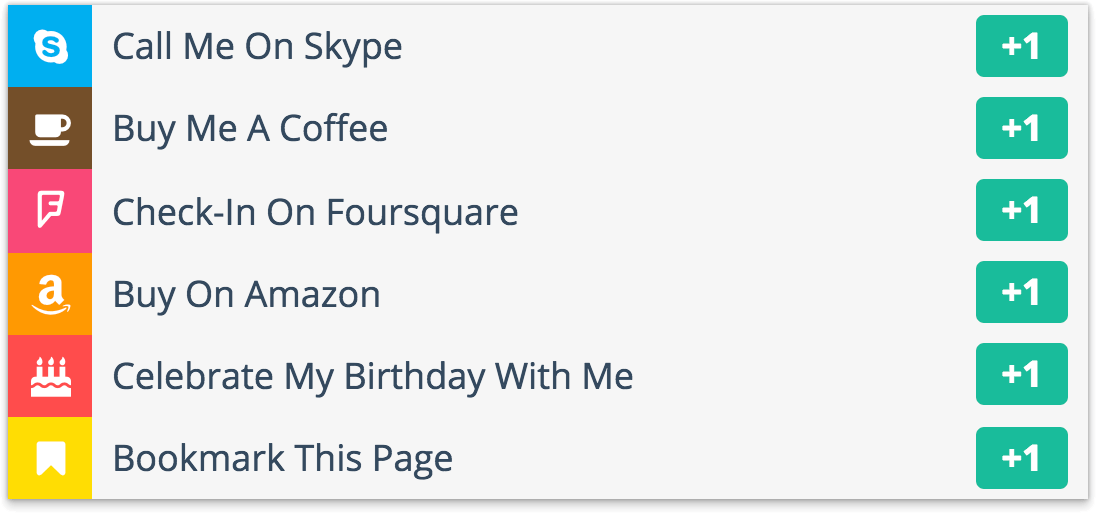This screenshot has width=1096, height=513.
Task: Select Celebrate My Birthday With Me text
Action: click(x=373, y=377)
